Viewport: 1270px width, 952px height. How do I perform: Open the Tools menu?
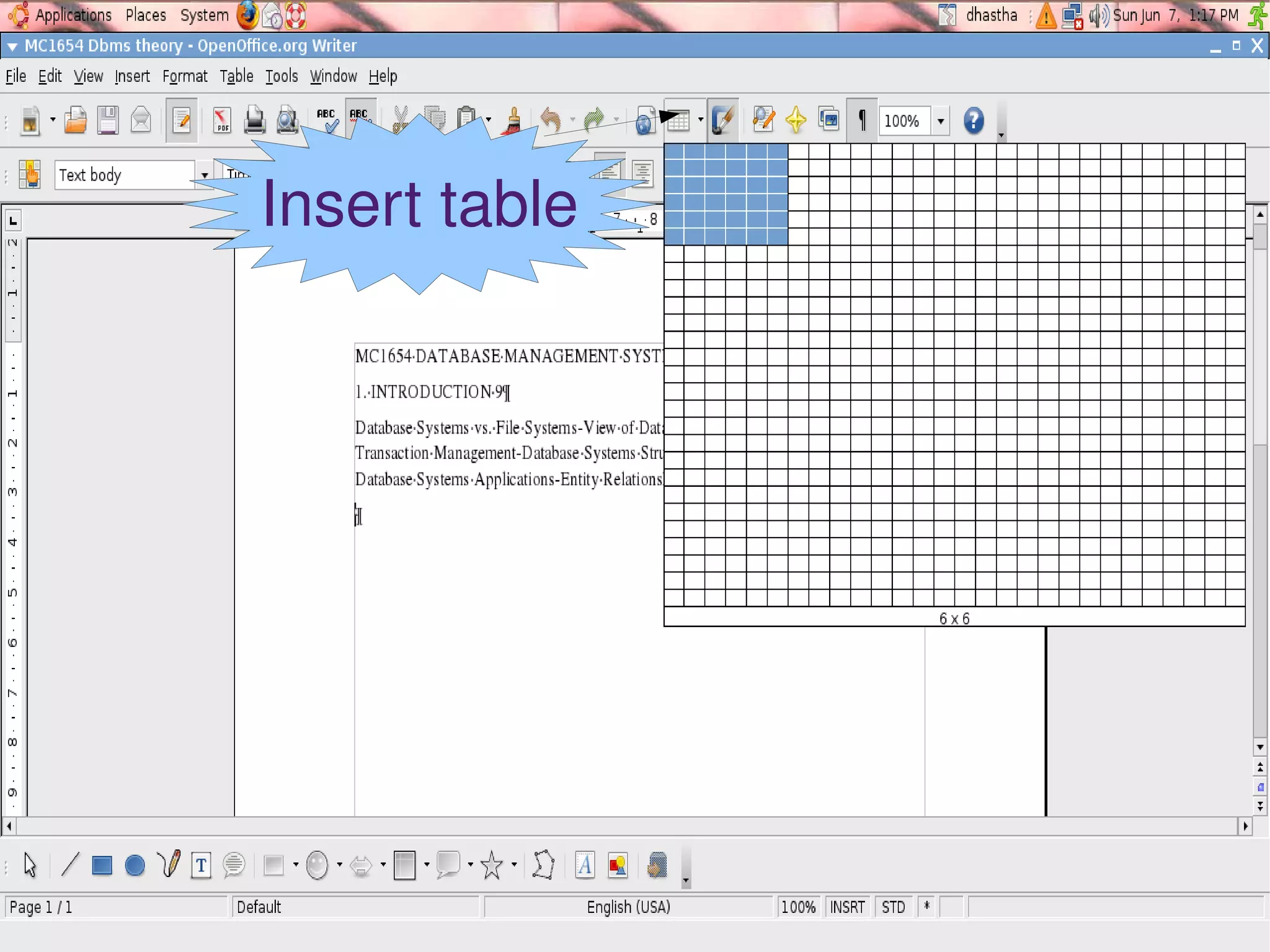point(282,76)
